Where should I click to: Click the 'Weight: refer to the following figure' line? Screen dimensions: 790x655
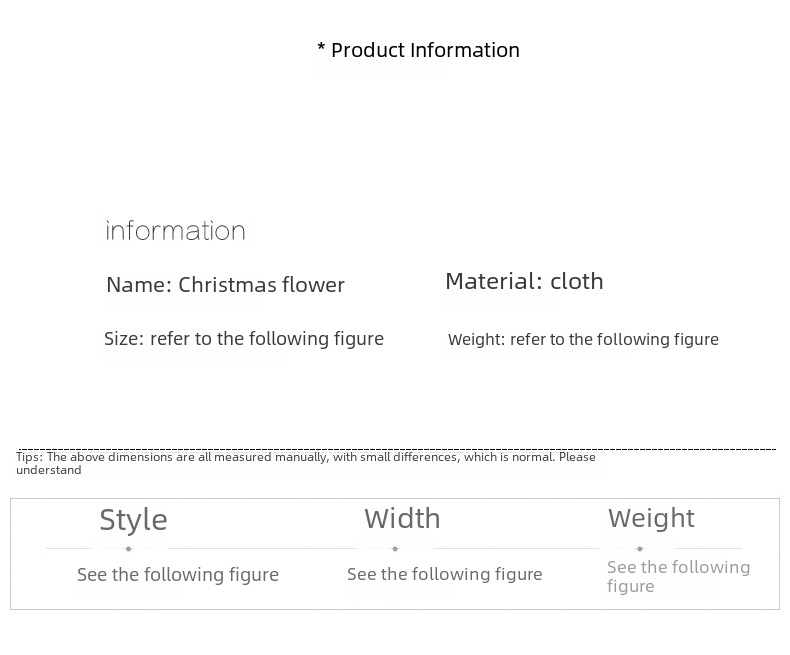pos(583,340)
